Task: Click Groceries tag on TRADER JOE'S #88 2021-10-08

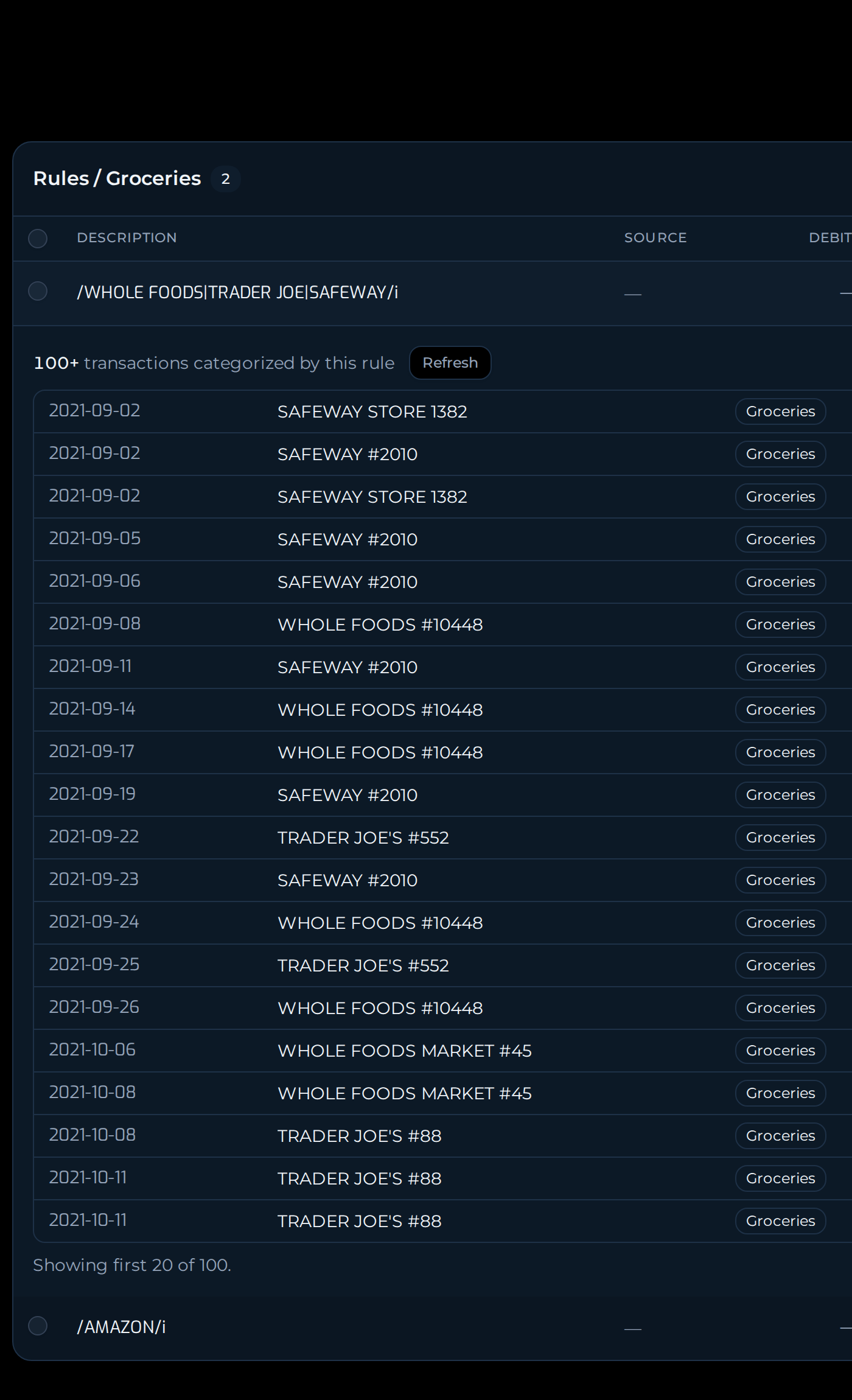Action: 780,1136
